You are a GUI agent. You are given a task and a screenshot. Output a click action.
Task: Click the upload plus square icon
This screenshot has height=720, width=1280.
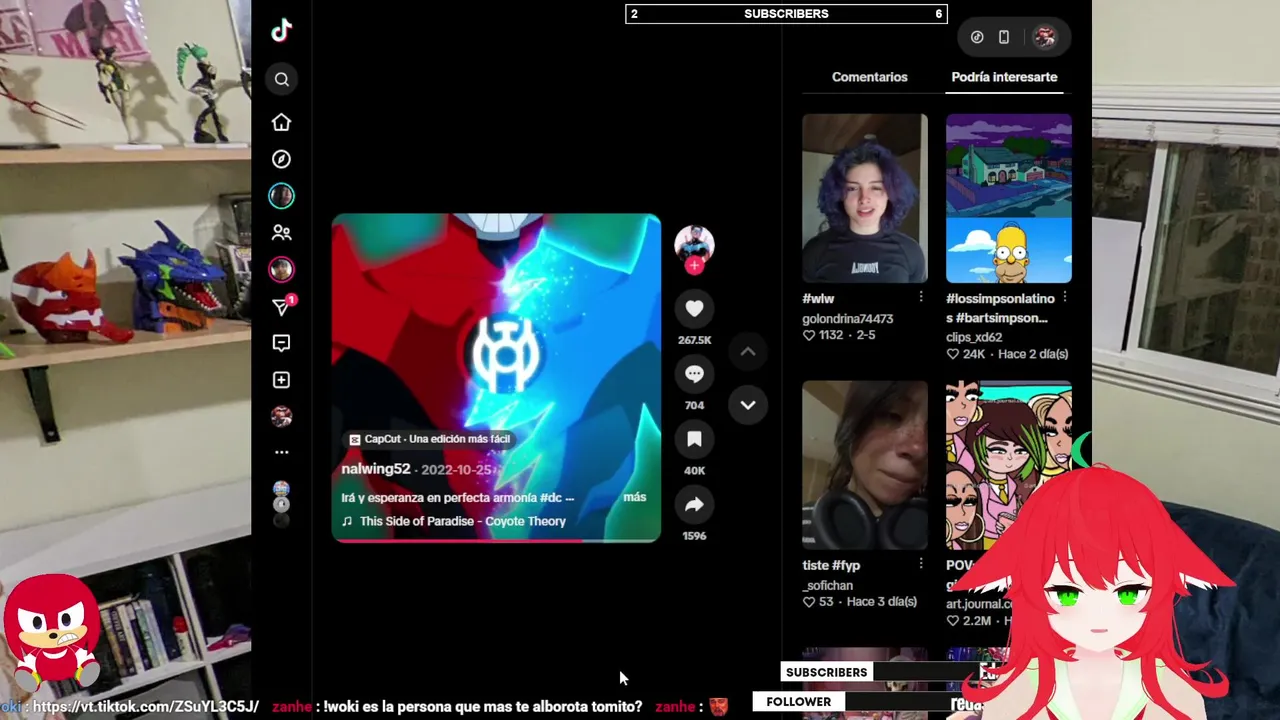click(281, 380)
